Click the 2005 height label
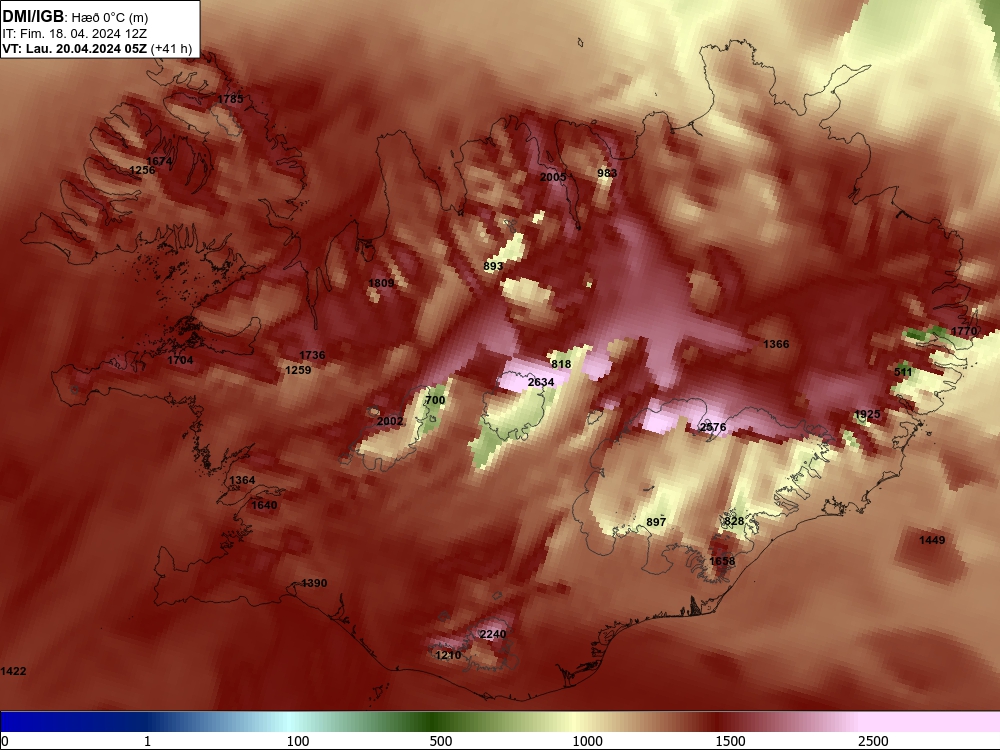Viewport: 1000px width, 750px height. pyautogui.click(x=553, y=177)
